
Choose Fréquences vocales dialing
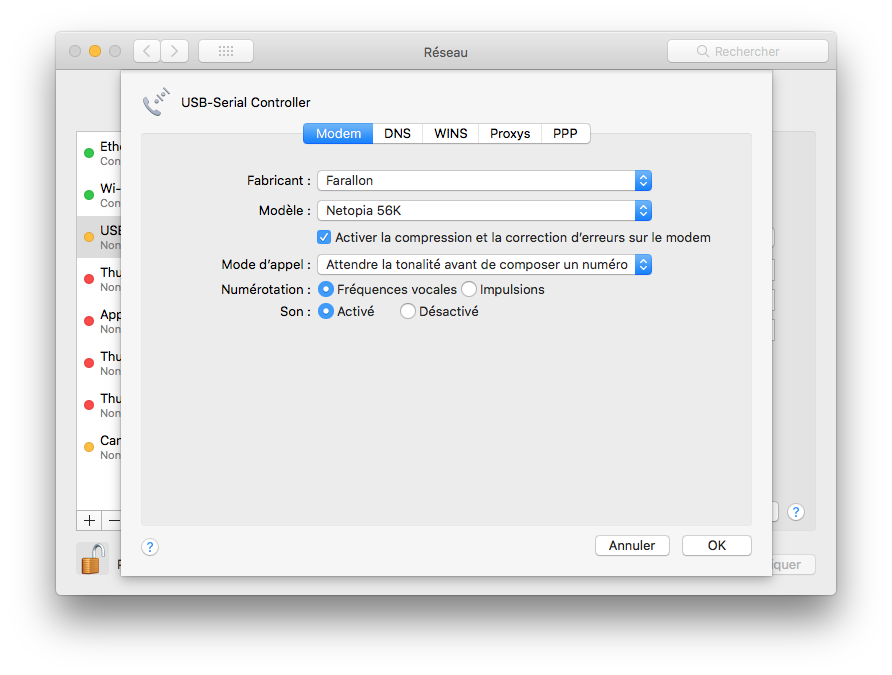pos(326,289)
